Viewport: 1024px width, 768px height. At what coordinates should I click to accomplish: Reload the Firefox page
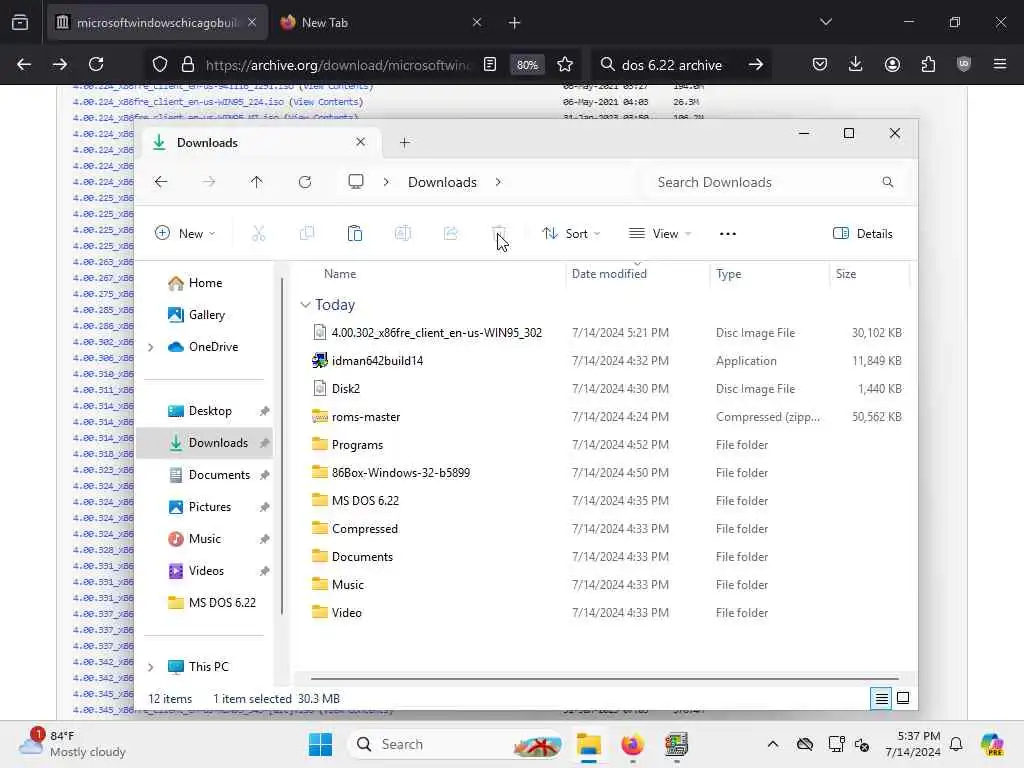(96, 64)
